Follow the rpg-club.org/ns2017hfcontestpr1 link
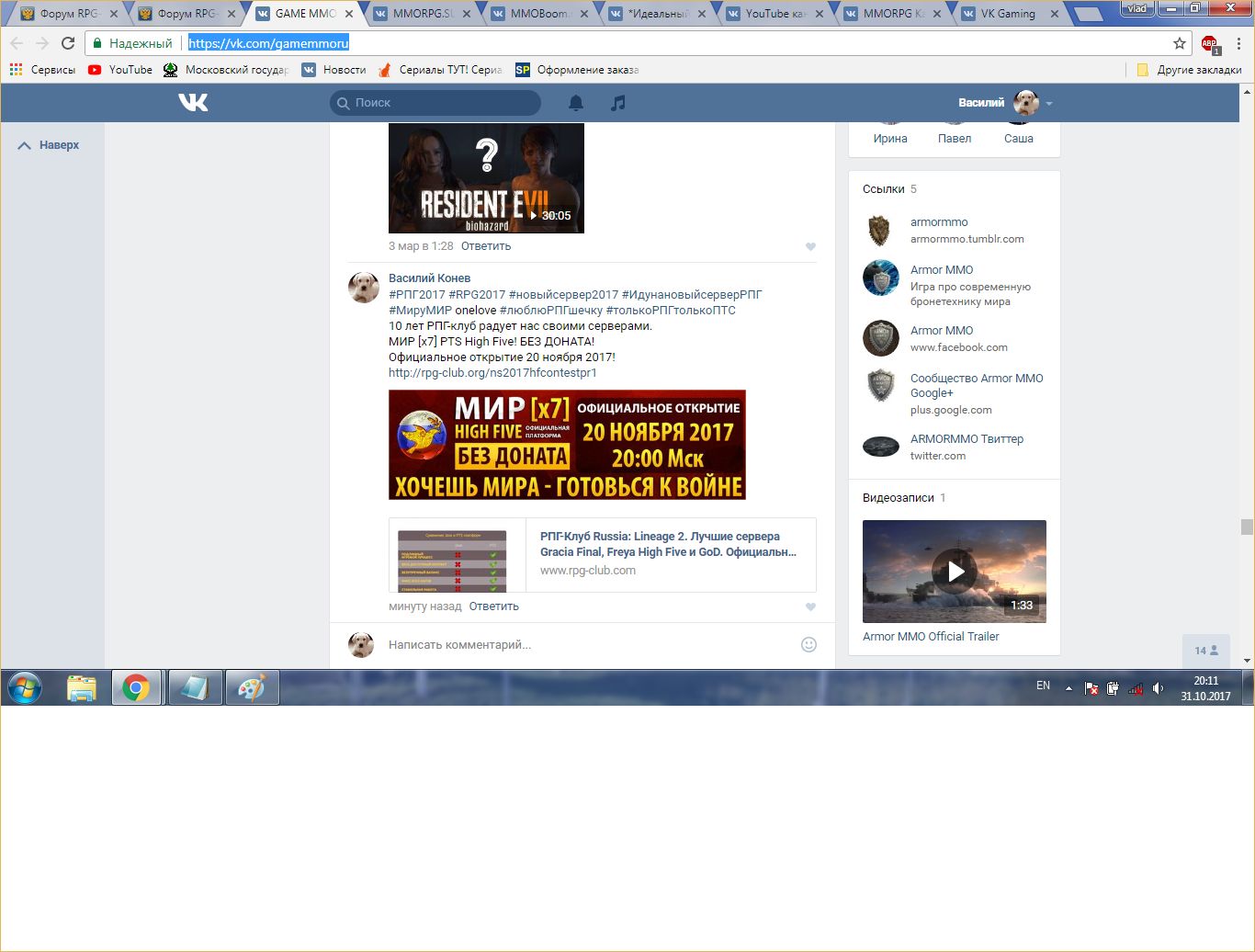The image size is (1255, 952). click(x=492, y=373)
